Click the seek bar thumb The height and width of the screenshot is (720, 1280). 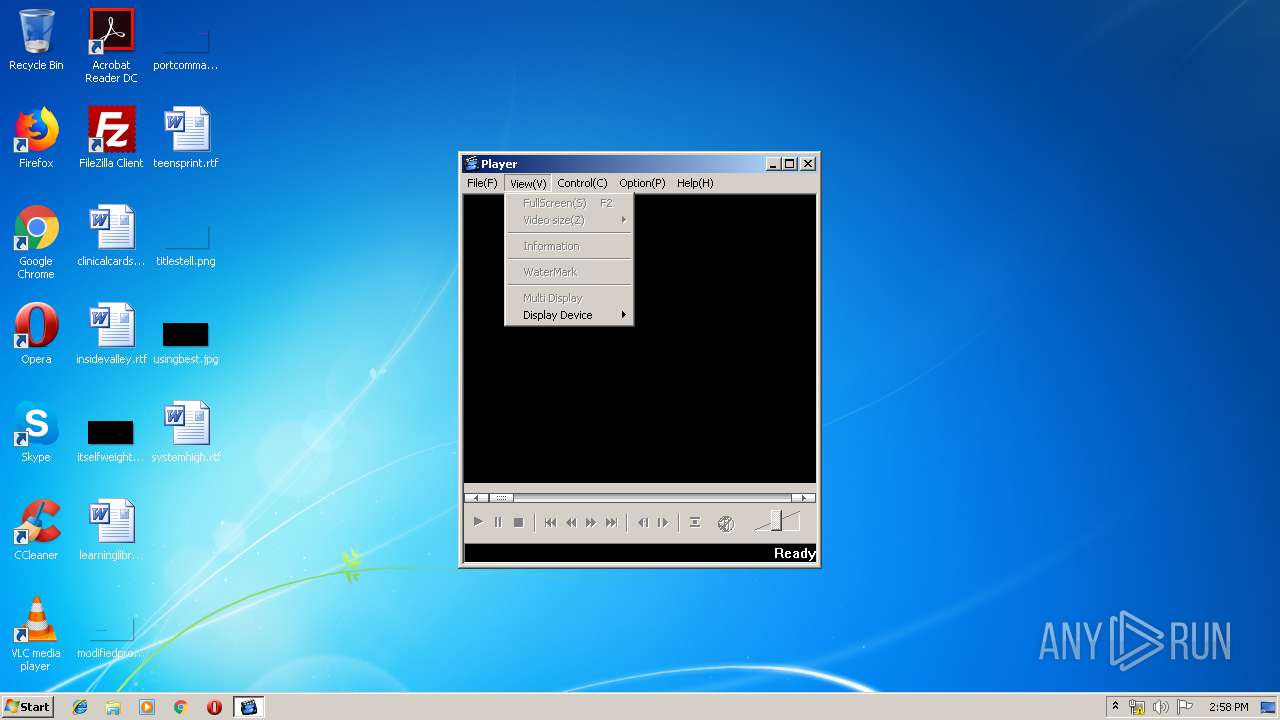pos(501,497)
